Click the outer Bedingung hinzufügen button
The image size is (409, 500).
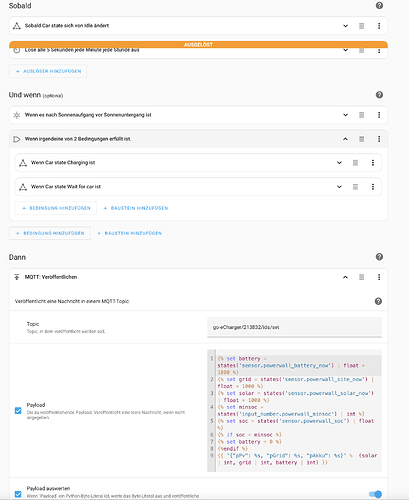50,233
